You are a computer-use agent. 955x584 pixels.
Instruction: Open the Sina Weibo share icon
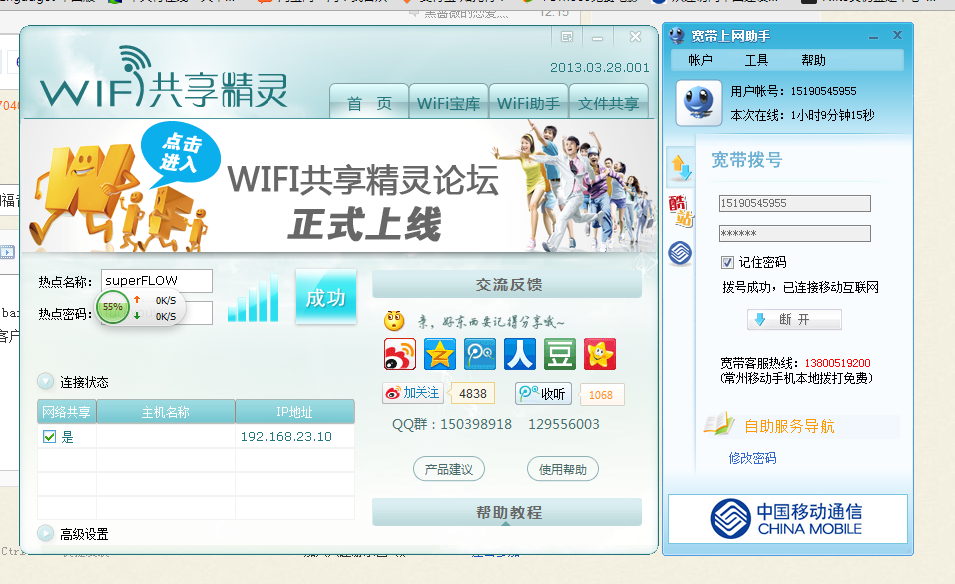[x=400, y=354]
